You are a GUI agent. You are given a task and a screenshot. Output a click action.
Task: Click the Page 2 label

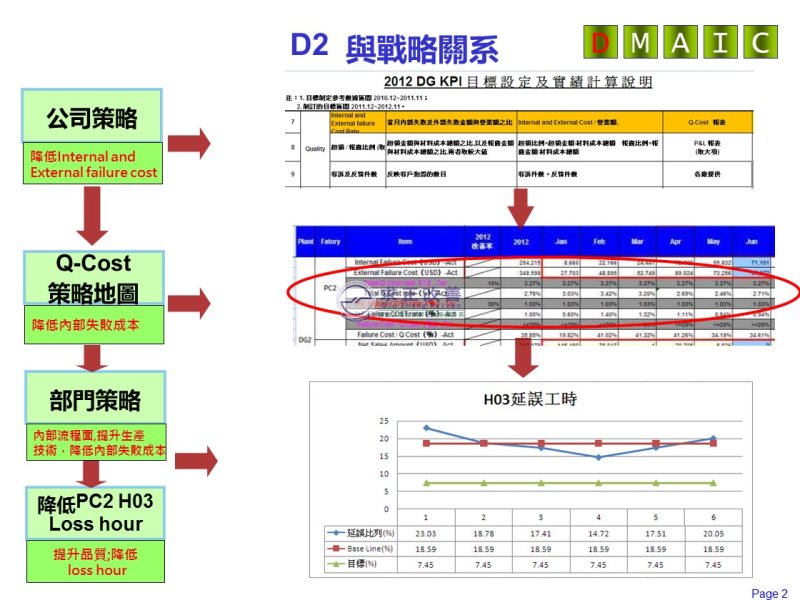[769, 593]
